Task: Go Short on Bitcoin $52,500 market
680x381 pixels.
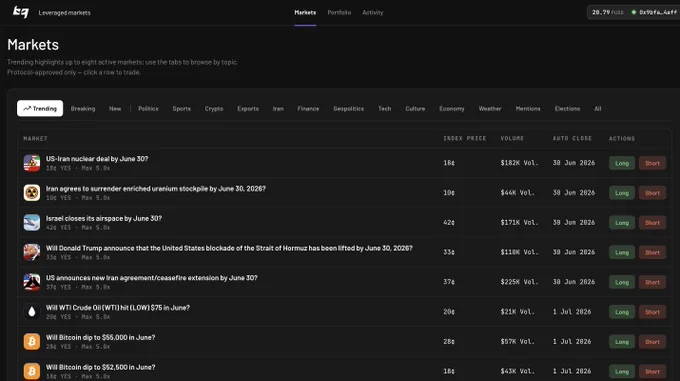Action: point(652,371)
